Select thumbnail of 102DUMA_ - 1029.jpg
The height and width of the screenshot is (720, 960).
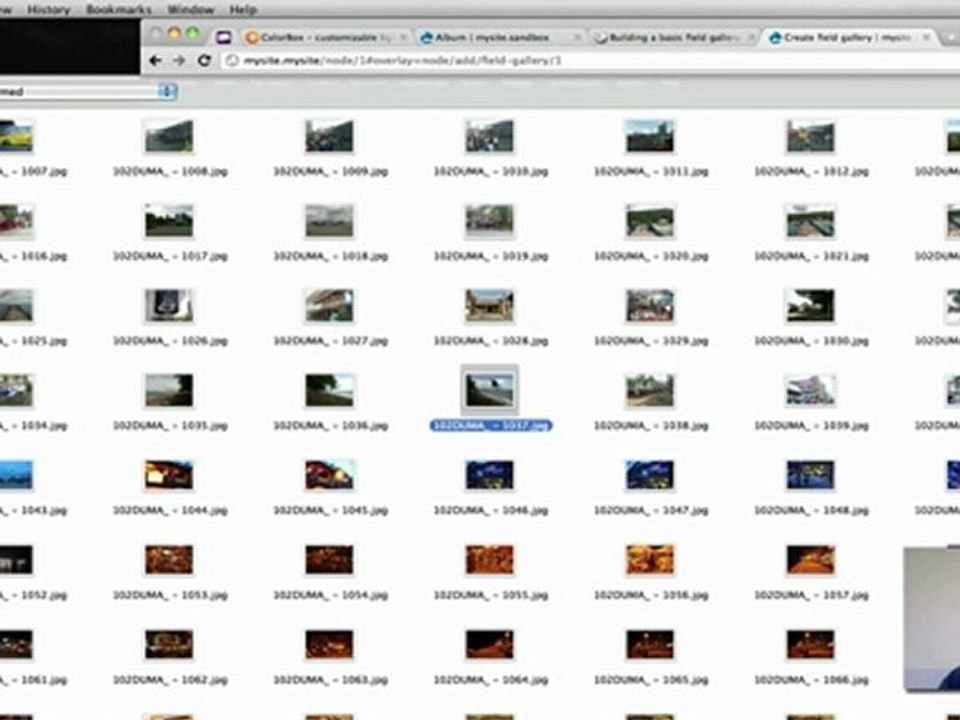coord(650,306)
